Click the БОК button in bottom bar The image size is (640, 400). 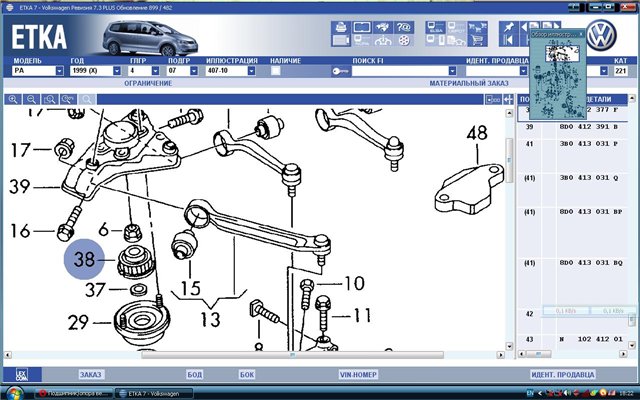tap(247, 374)
